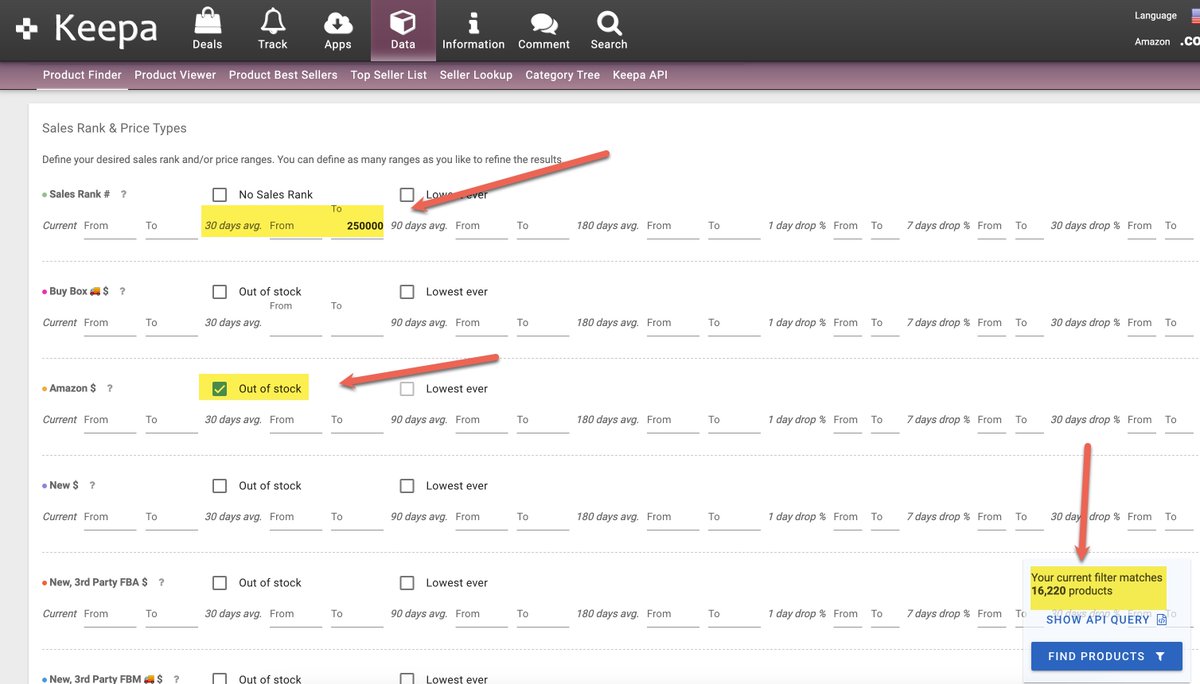Check Out of stock for New $
Screen dimensions: 1200x684
(220, 486)
